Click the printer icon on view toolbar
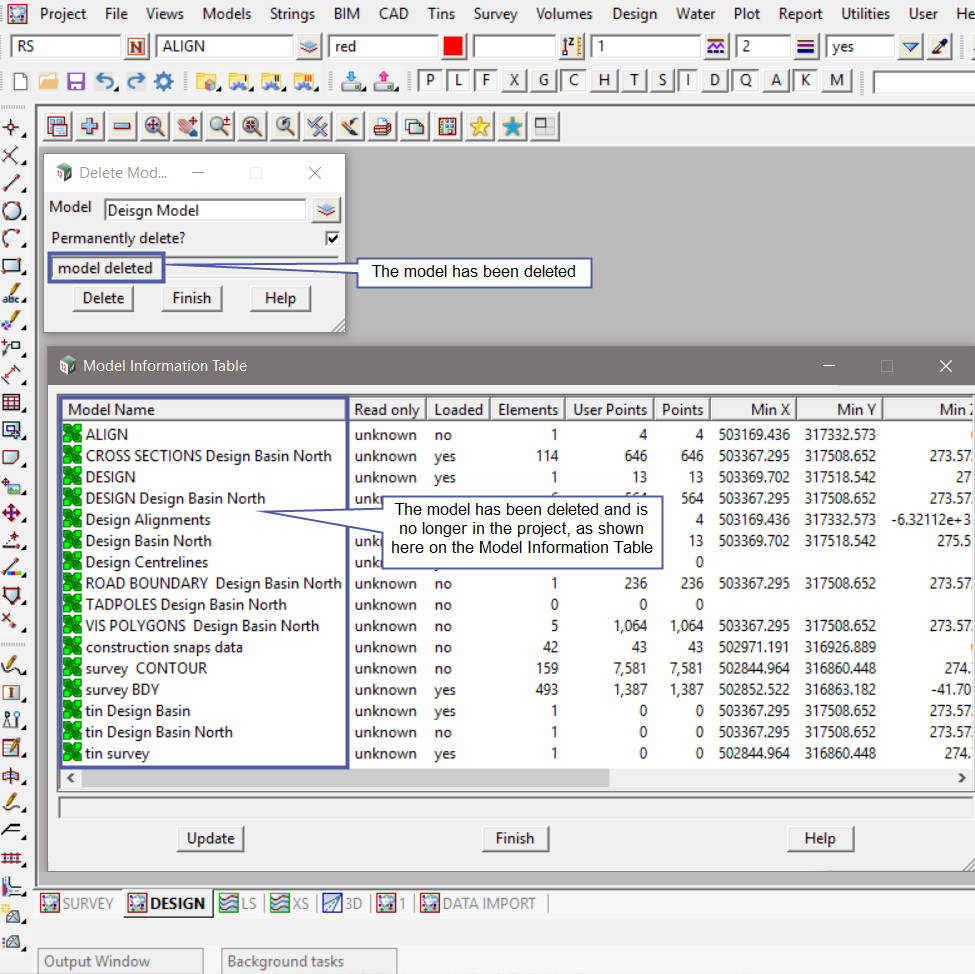Screen dimensions: 975x974 [382, 126]
